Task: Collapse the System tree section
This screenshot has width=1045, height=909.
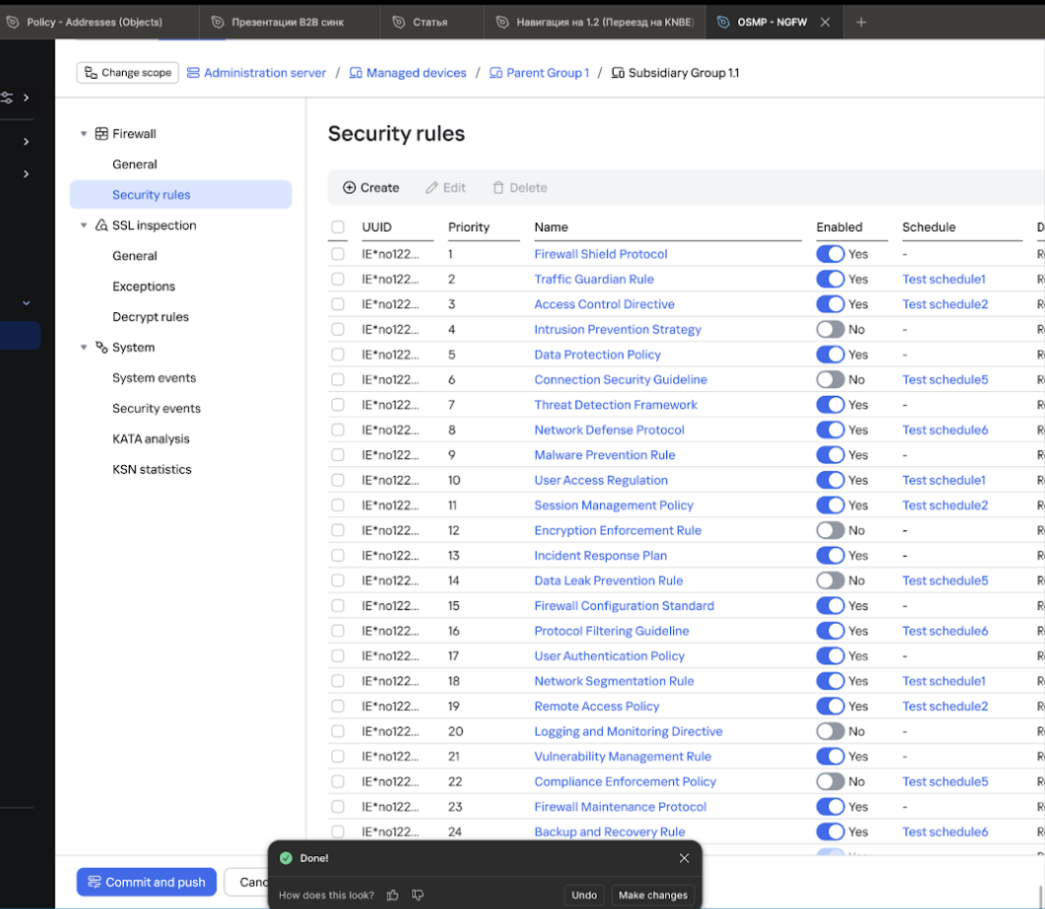Action: point(84,348)
